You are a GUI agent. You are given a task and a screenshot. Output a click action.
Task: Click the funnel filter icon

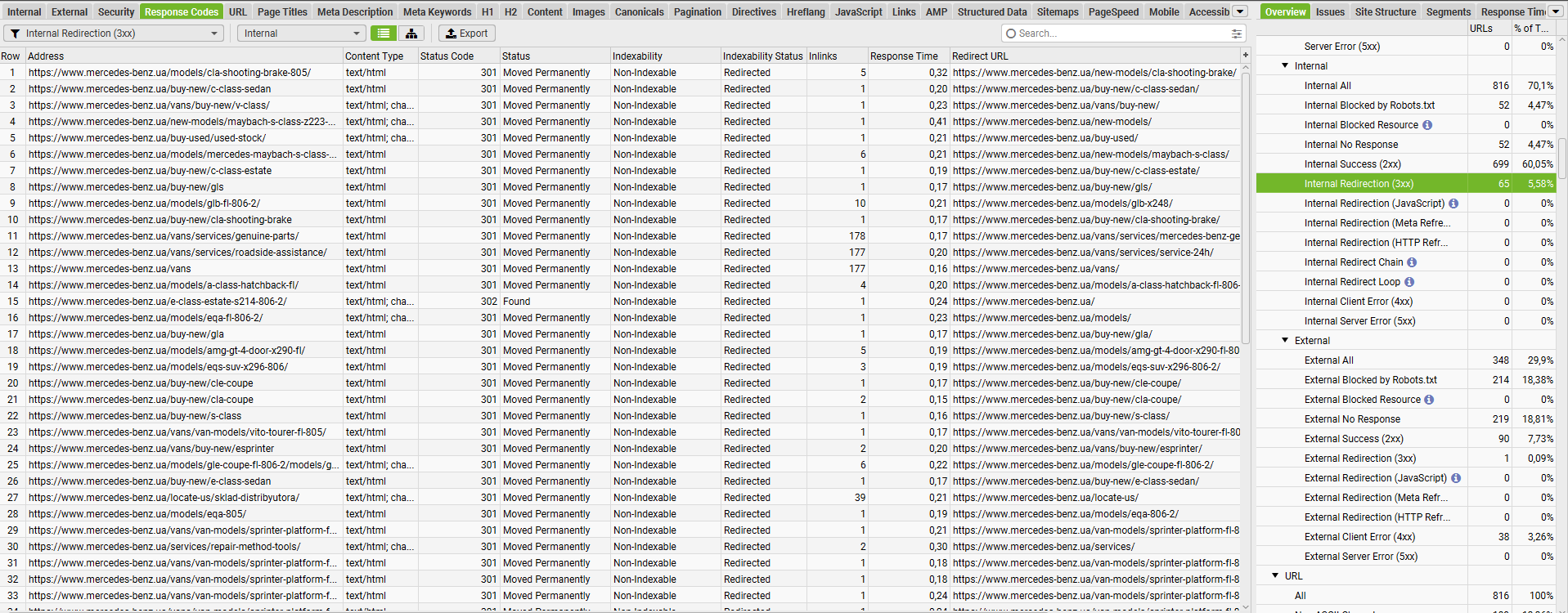[15, 34]
